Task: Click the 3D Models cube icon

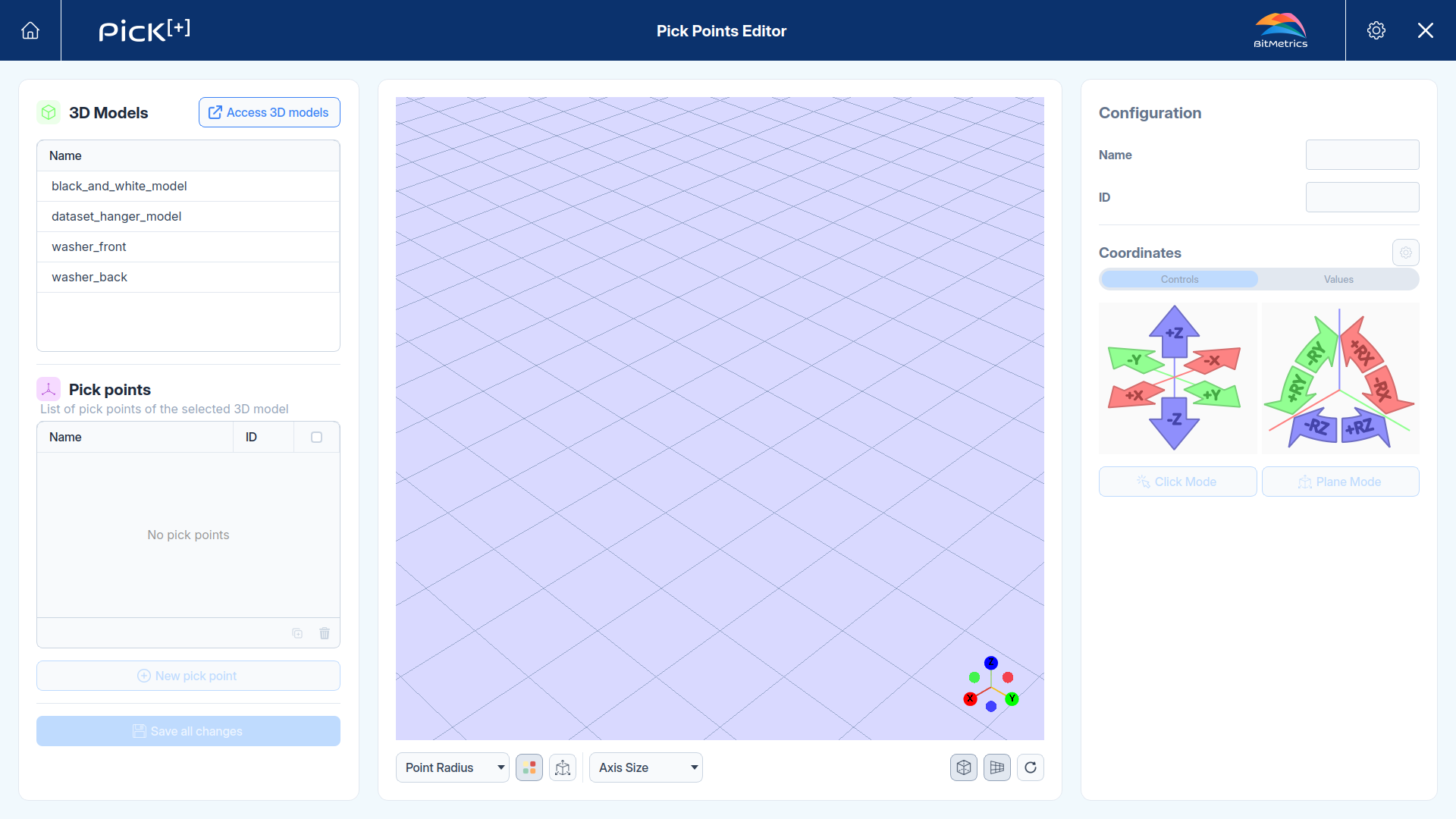Action: pyautogui.click(x=49, y=113)
